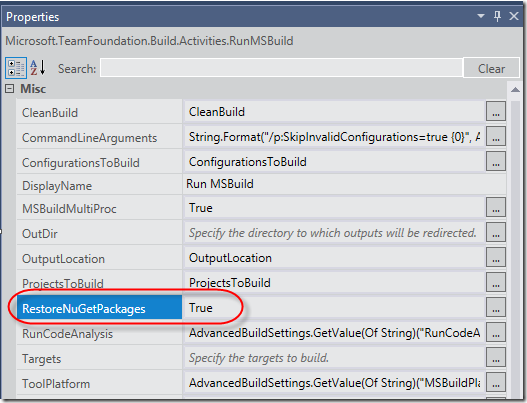Viewport: 527px width, 403px height.
Task: Open ellipsis editor for MSBuildMultiProc
Action: pyautogui.click(x=496, y=207)
